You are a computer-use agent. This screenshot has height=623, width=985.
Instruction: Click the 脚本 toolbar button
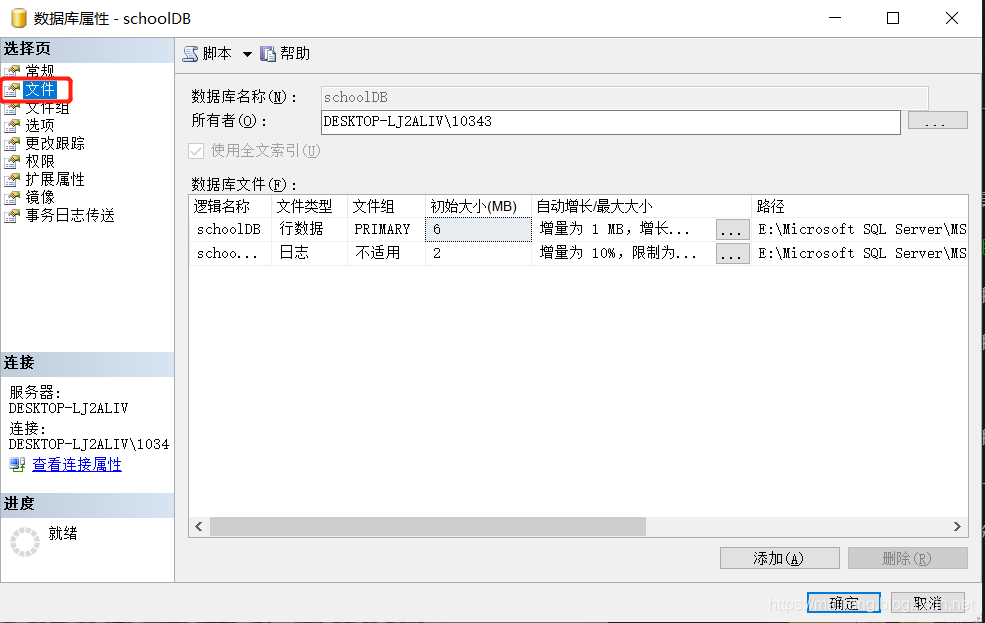tap(208, 54)
